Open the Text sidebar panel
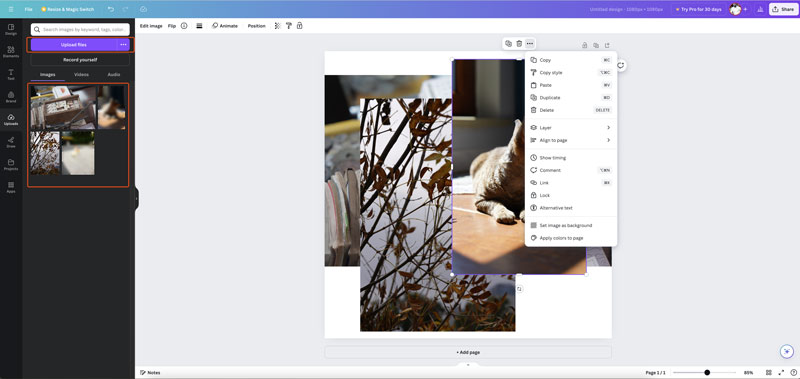Viewport: 800px width, 379px height. coord(11,74)
